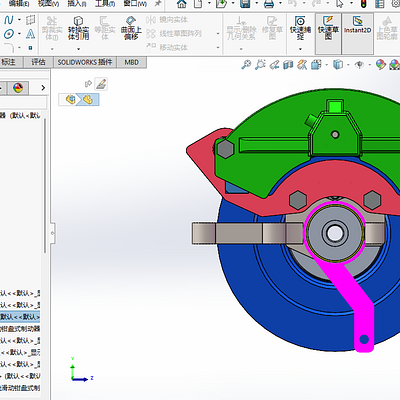Click Previous View icon
The image size is (400, 400).
point(274,64)
